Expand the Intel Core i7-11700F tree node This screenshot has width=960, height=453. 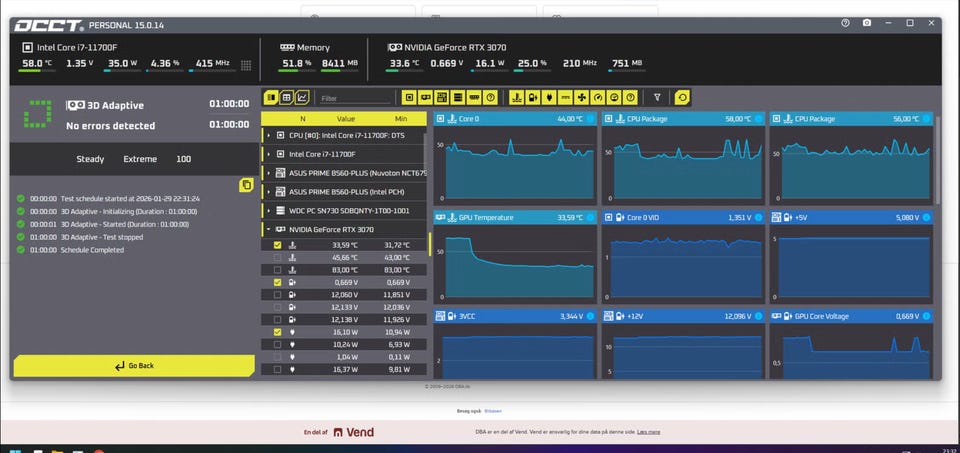click(x=269, y=154)
